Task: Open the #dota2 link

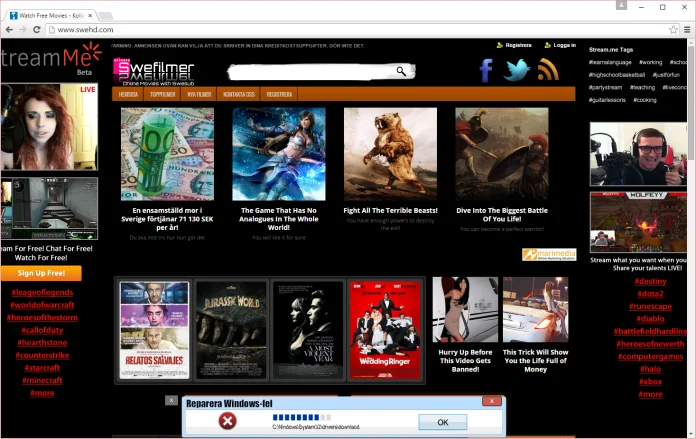Action: pos(650,293)
